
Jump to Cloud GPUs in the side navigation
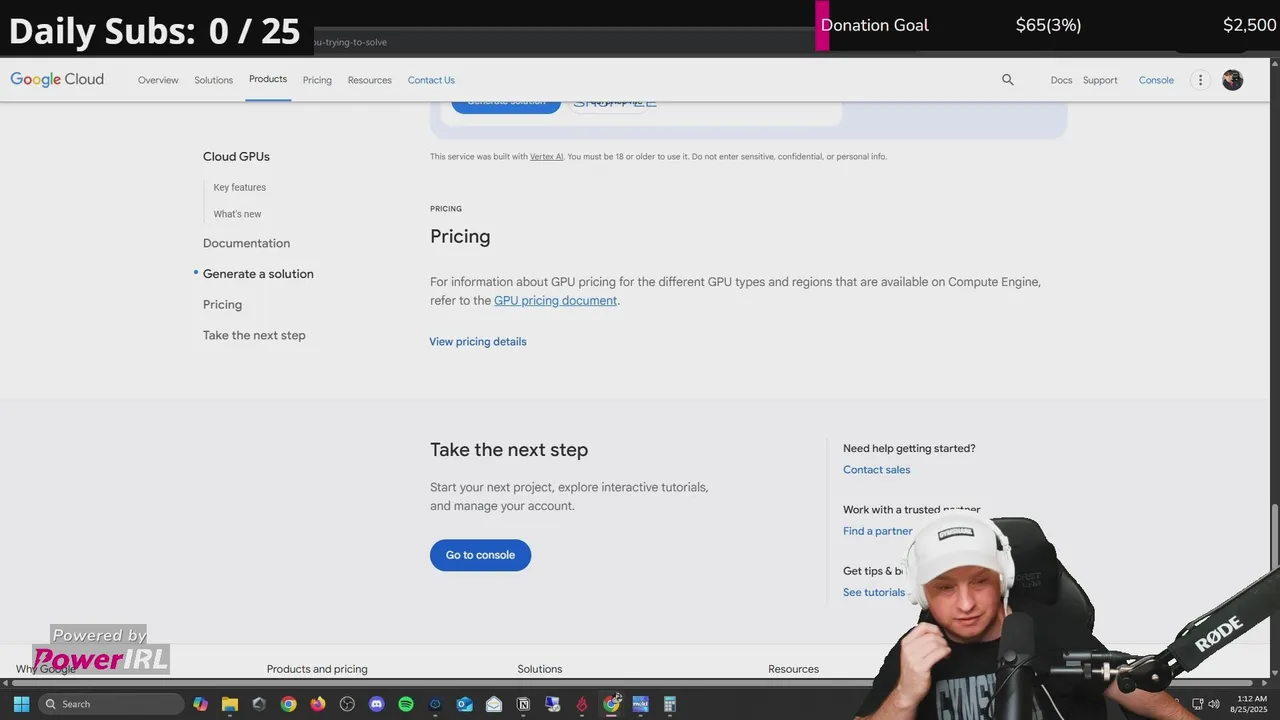(x=236, y=157)
